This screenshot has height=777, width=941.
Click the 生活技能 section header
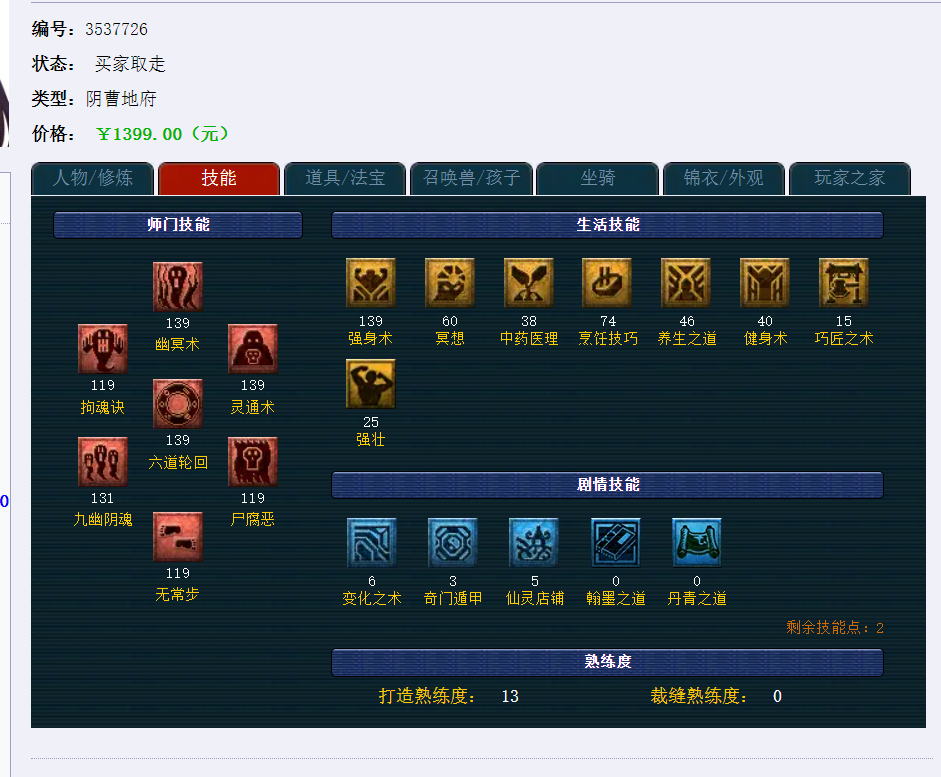(607, 225)
